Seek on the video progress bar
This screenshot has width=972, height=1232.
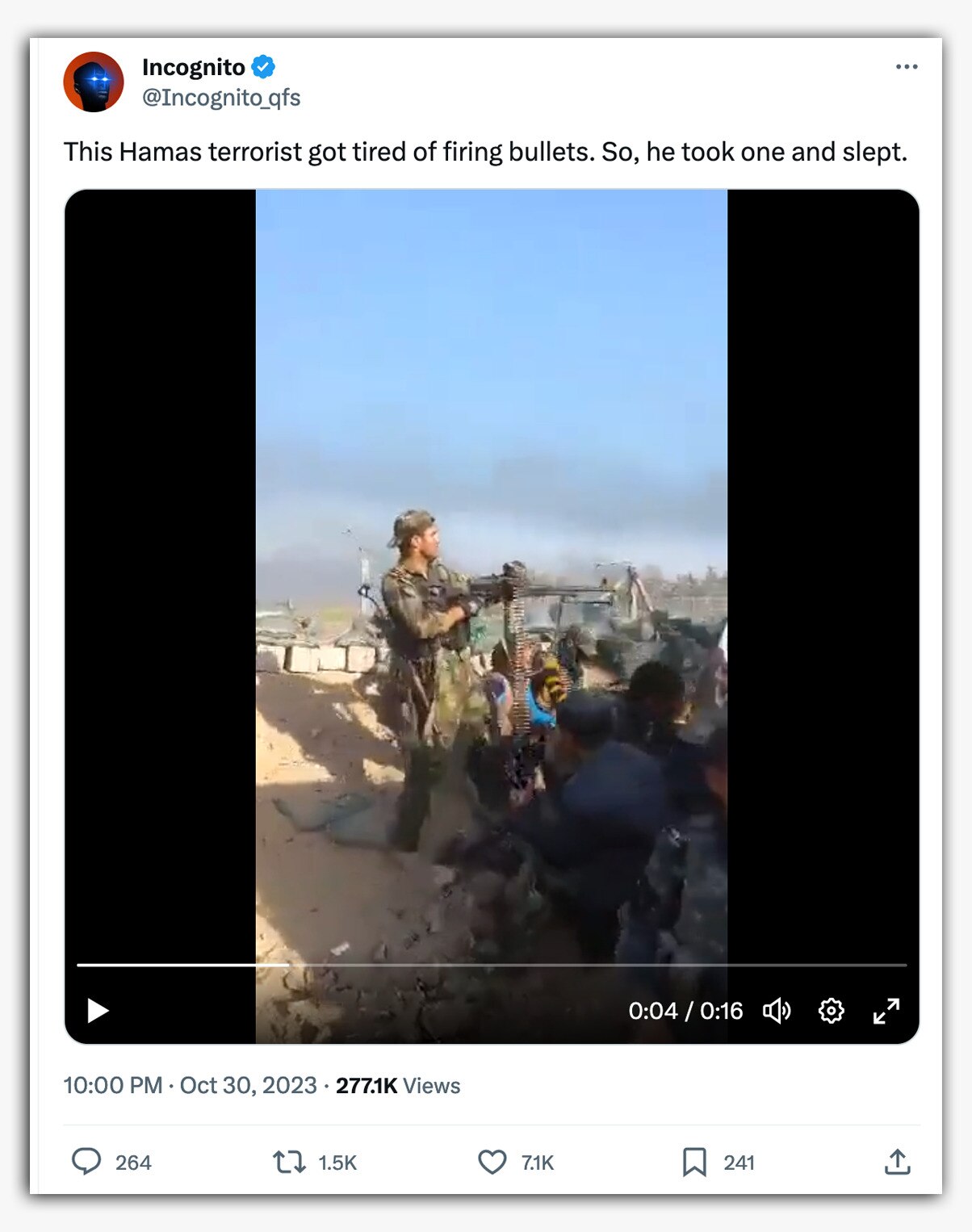click(x=492, y=965)
